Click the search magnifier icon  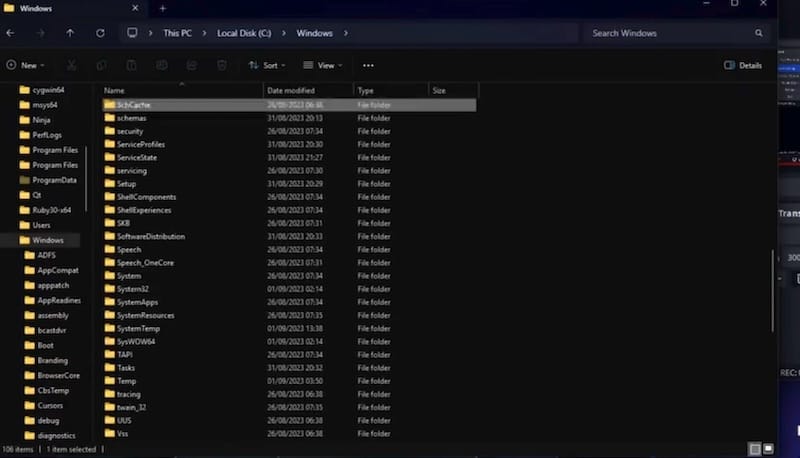pos(759,33)
